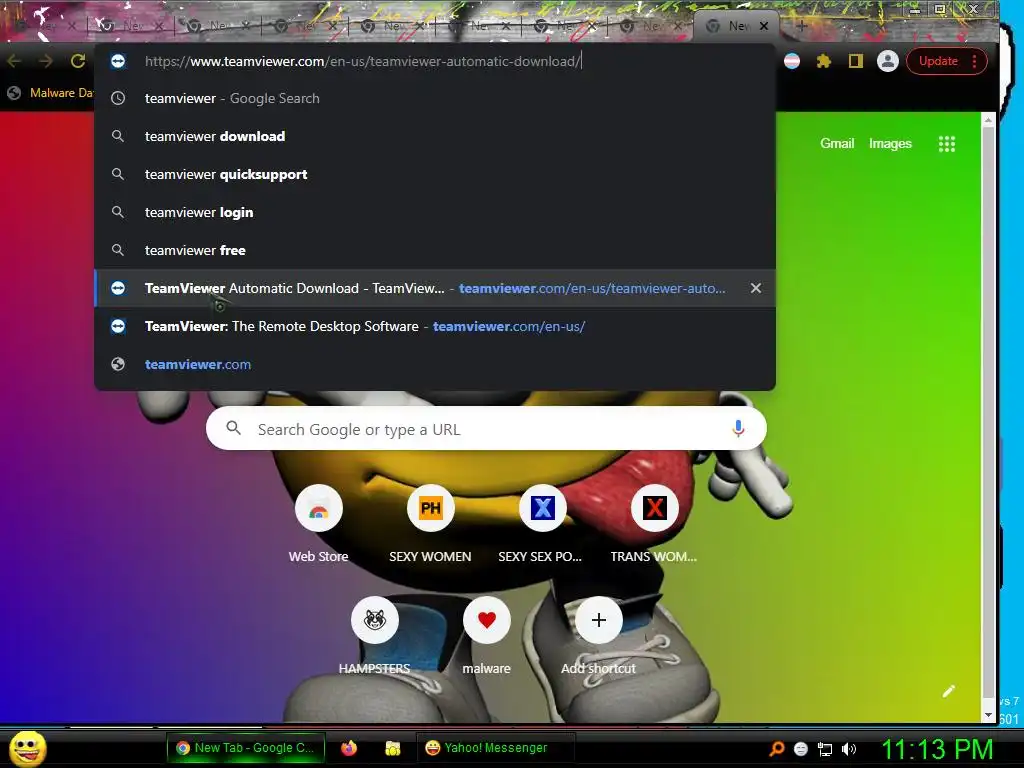Viewport: 1024px width, 768px height.
Task: Remove the Automatic Download suggestion with X
Action: coord(756,288)
